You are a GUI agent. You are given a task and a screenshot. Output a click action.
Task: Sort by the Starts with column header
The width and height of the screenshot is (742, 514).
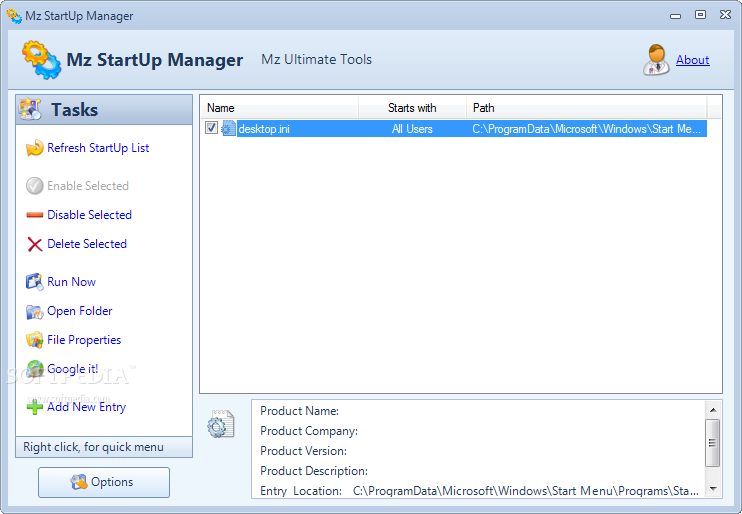point(412,108)
